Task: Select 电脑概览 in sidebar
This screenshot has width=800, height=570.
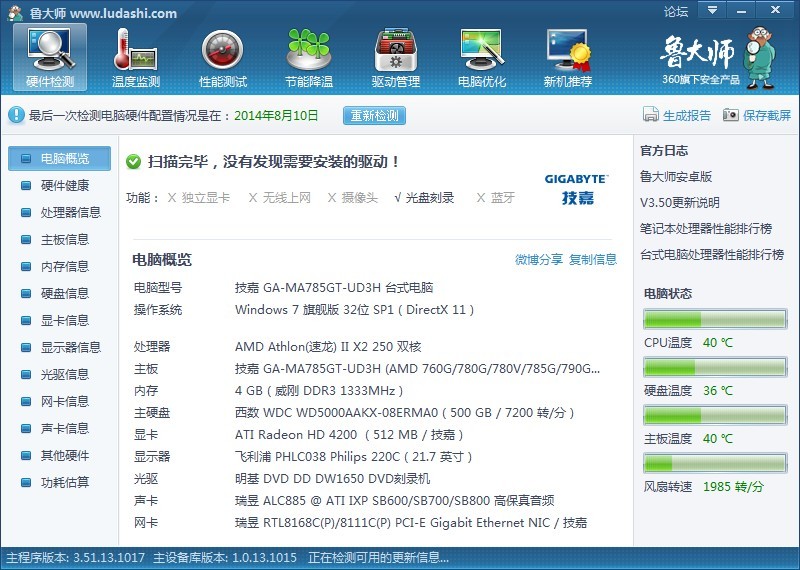Action: pos(59,158)
